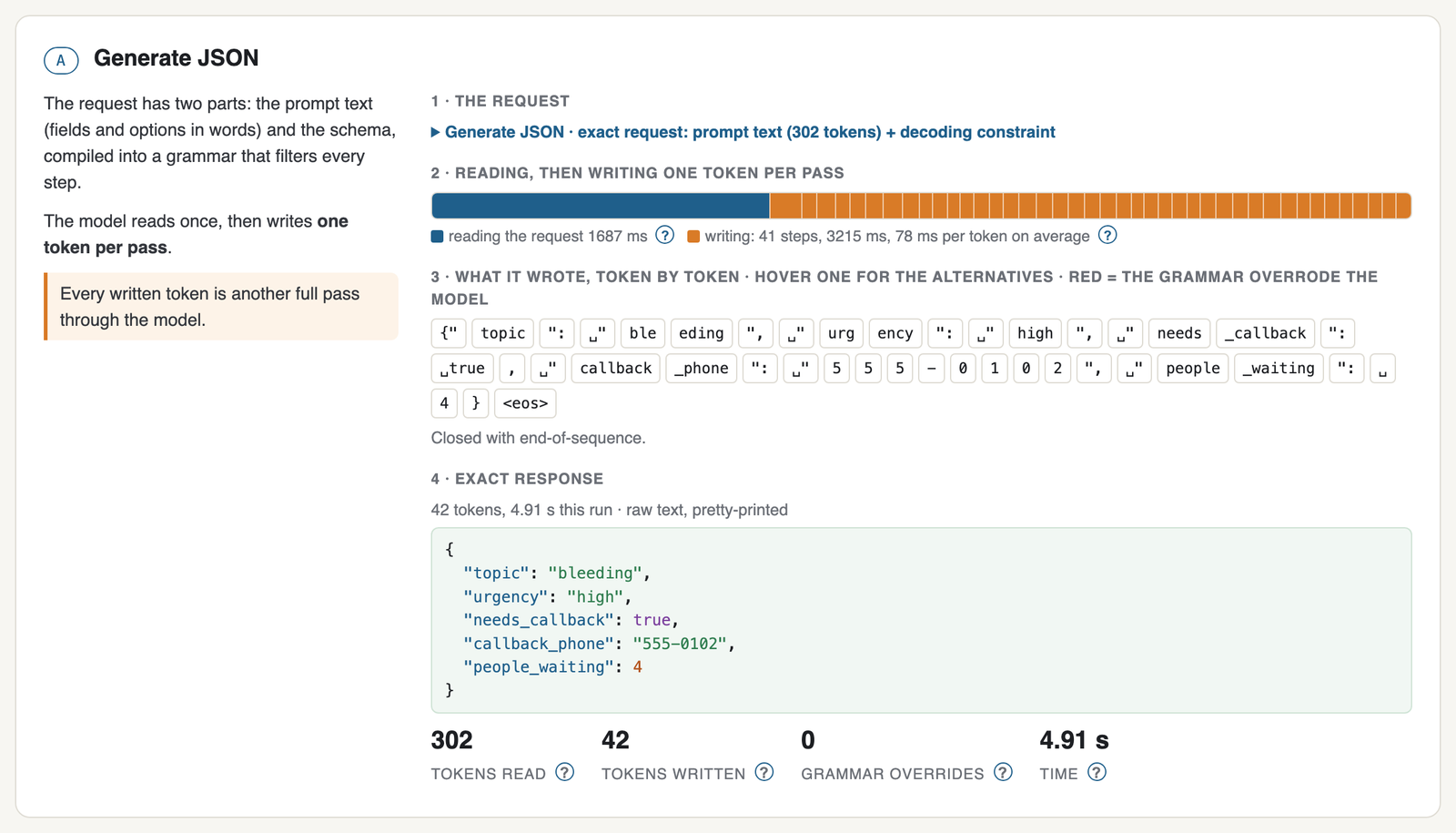
Task: Click the orange writing segments of the bar
Action: click(x=1091, y=206)
